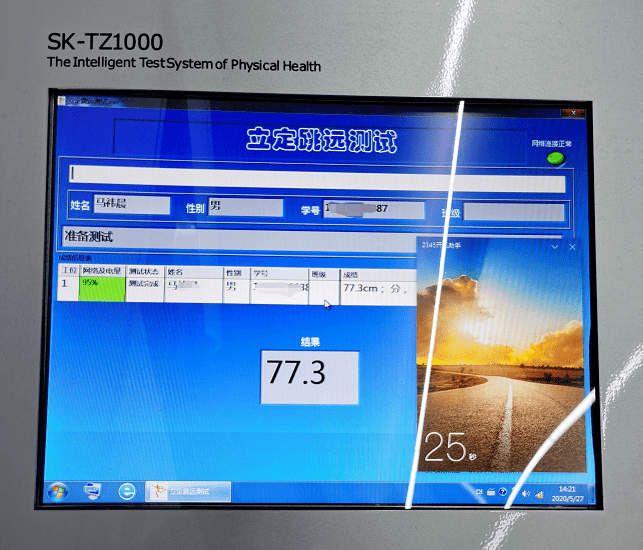Screen dimensions: 643x550
Task: Close the 2345 boot assistant popup
Action: (572, 247)
